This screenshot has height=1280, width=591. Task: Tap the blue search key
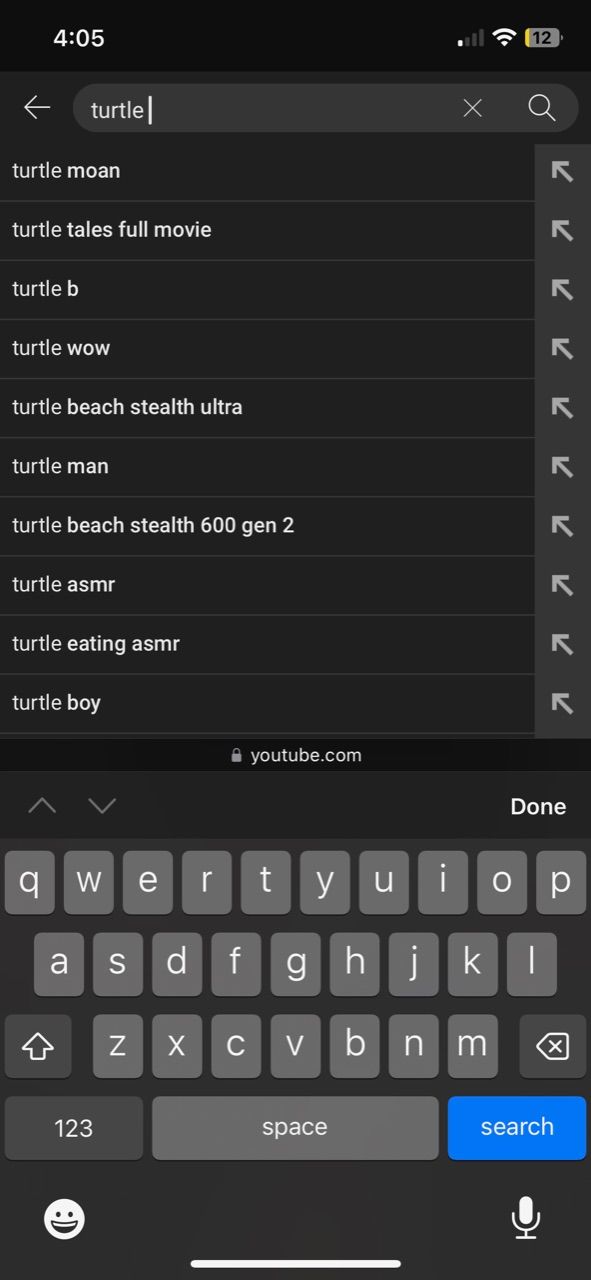tap(517, 1128)
